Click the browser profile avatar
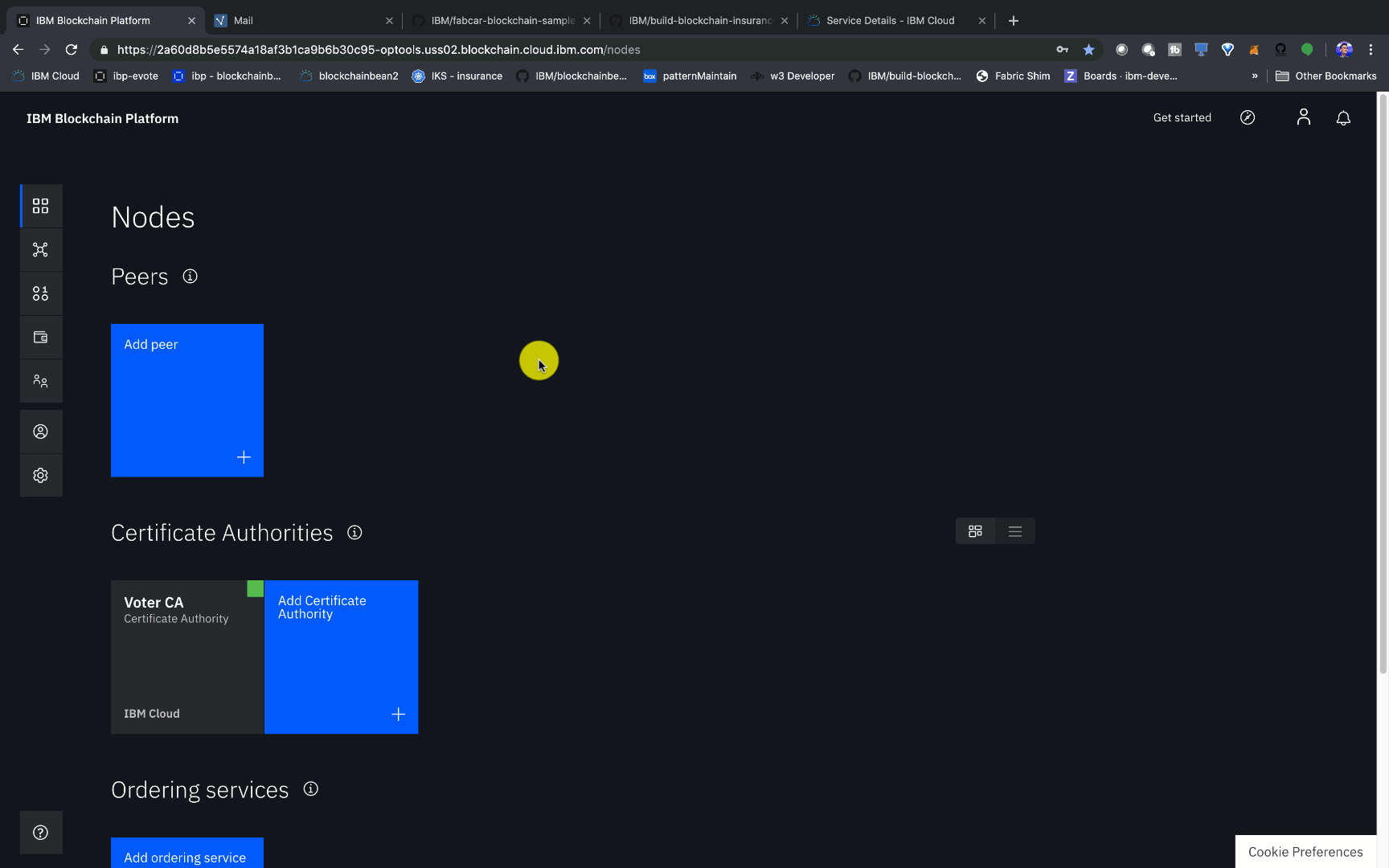Image resolution: width=1389 pixels, height=868 pixels. [x=1344, y=50]
